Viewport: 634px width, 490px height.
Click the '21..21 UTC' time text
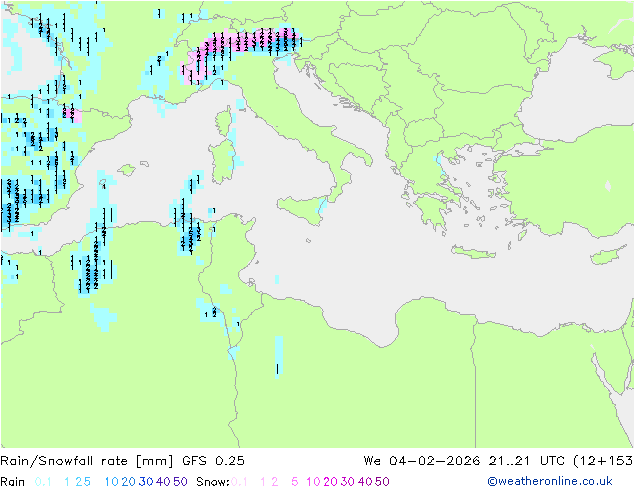click(527, 461)
